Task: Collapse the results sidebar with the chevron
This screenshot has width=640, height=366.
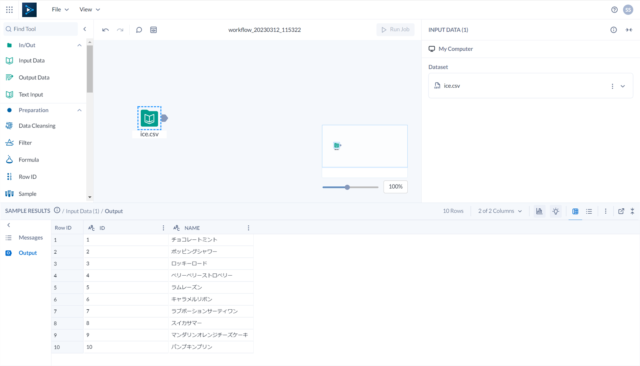Action: tap(9, 225)
